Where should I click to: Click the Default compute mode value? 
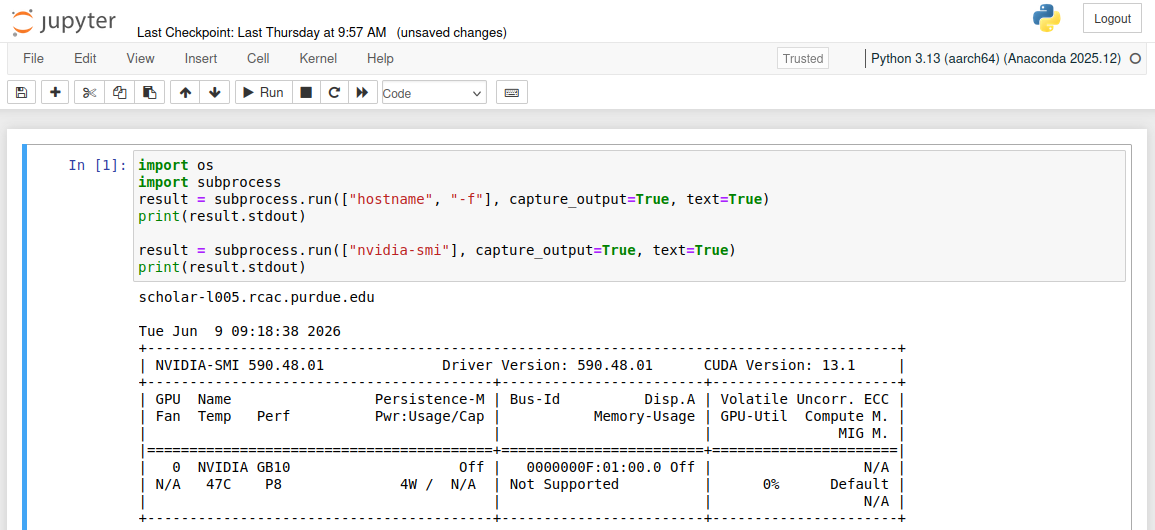pyautogui.click(x=859, y=484)
